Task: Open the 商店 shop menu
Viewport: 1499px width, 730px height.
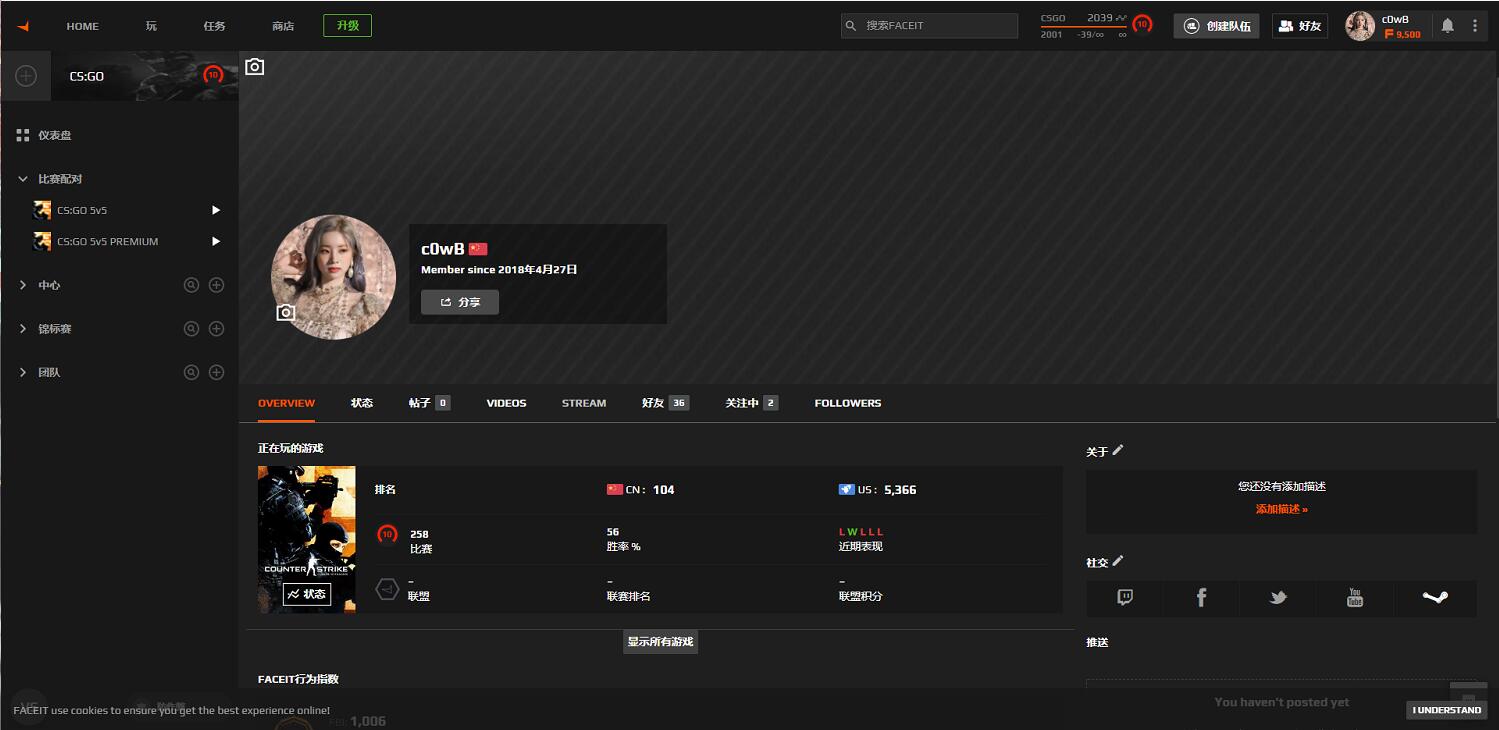Action: click(x=283, y=26)
